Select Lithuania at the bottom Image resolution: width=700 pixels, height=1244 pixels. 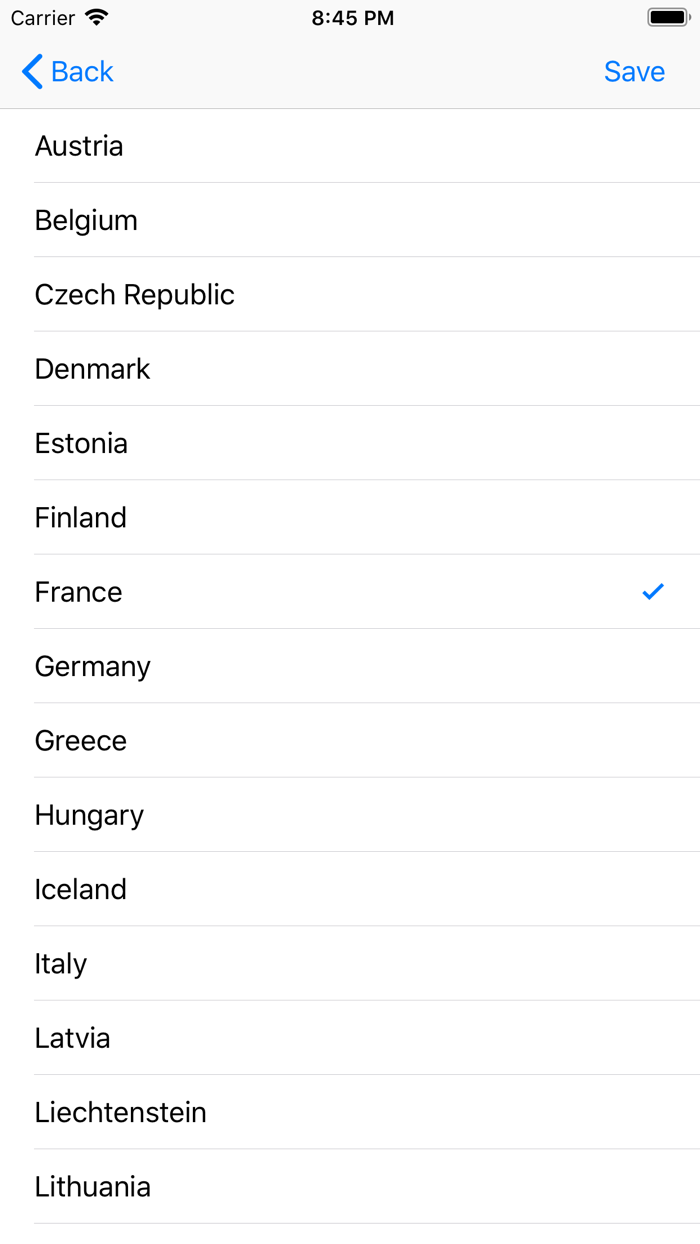click(x=350, y=1186)
